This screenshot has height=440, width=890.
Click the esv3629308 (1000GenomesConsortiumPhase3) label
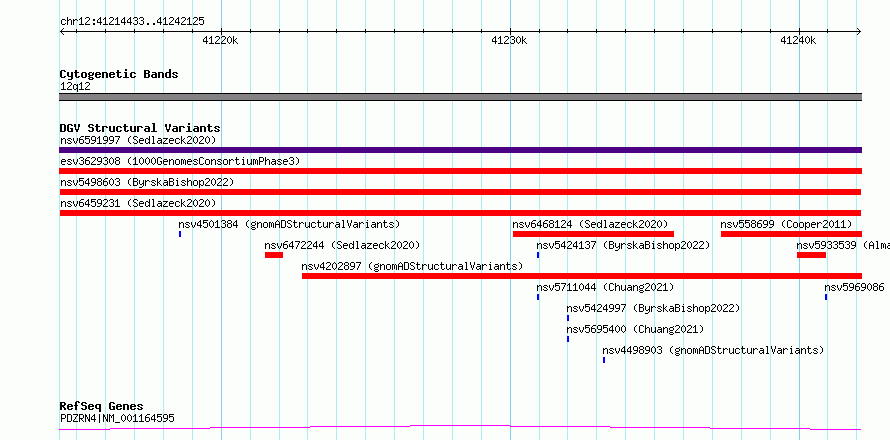click(x=180, y=161)
